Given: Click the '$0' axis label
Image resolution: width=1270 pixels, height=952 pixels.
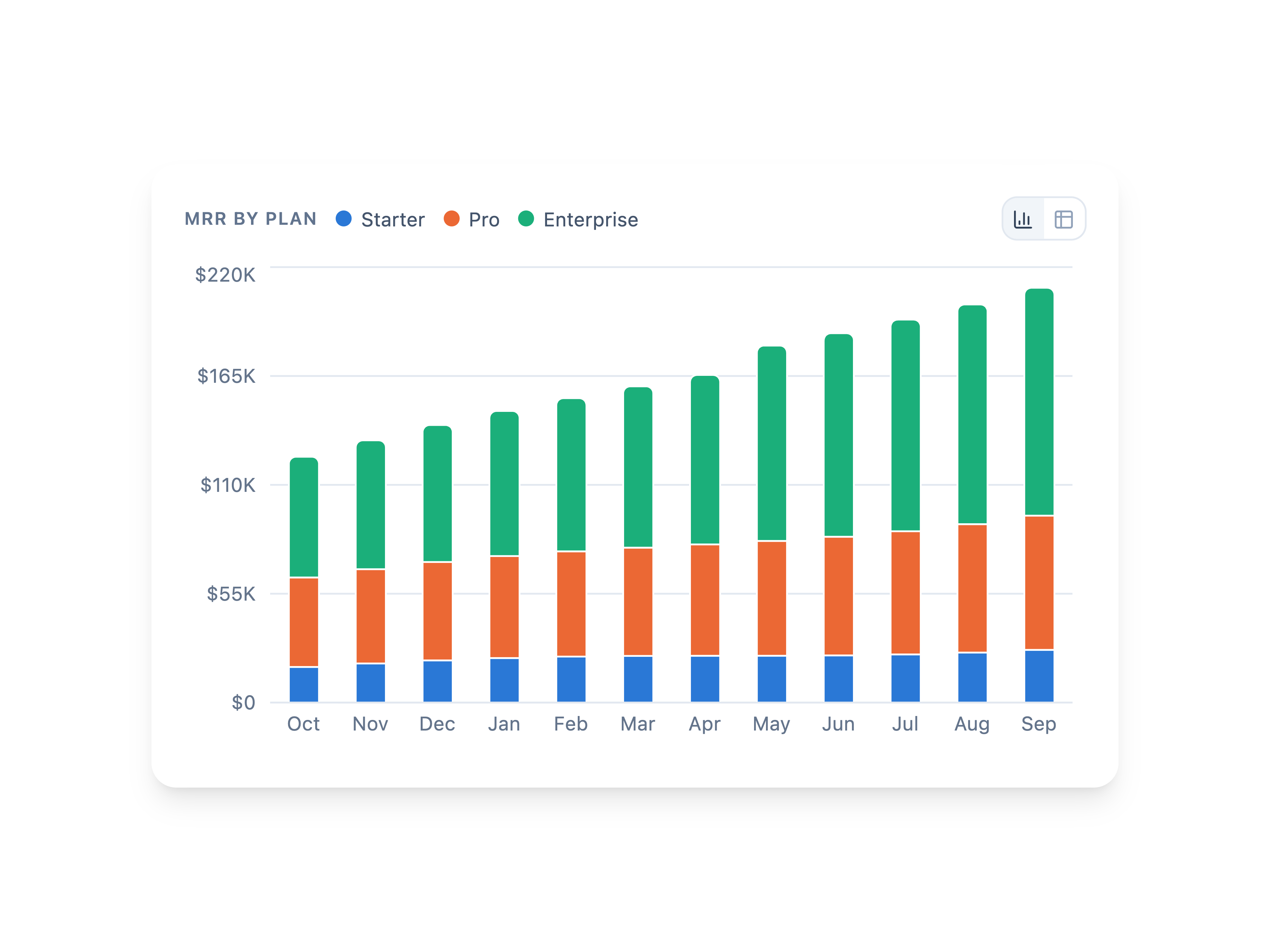Looking at the screenshot, I should tap(243, 702).
